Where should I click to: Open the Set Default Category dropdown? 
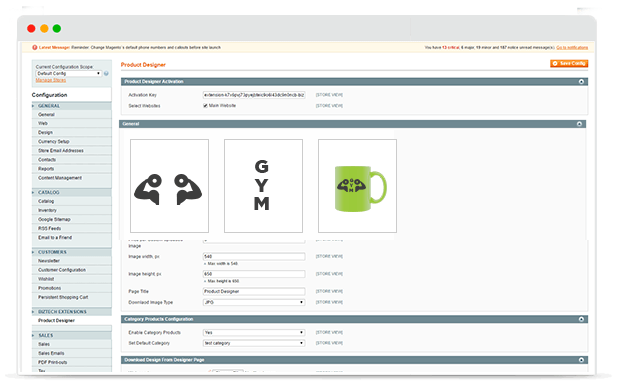coord(254,343)
